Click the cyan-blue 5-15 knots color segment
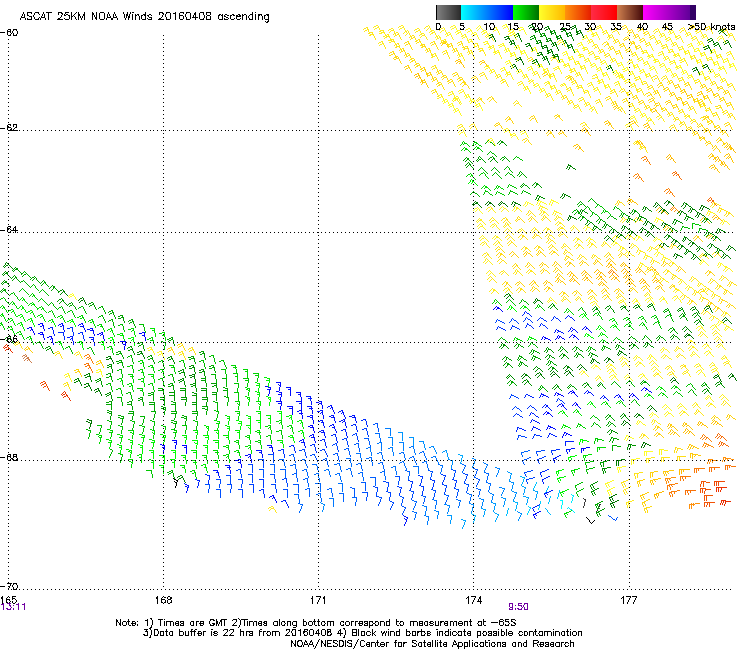 (x=487, y=12)
